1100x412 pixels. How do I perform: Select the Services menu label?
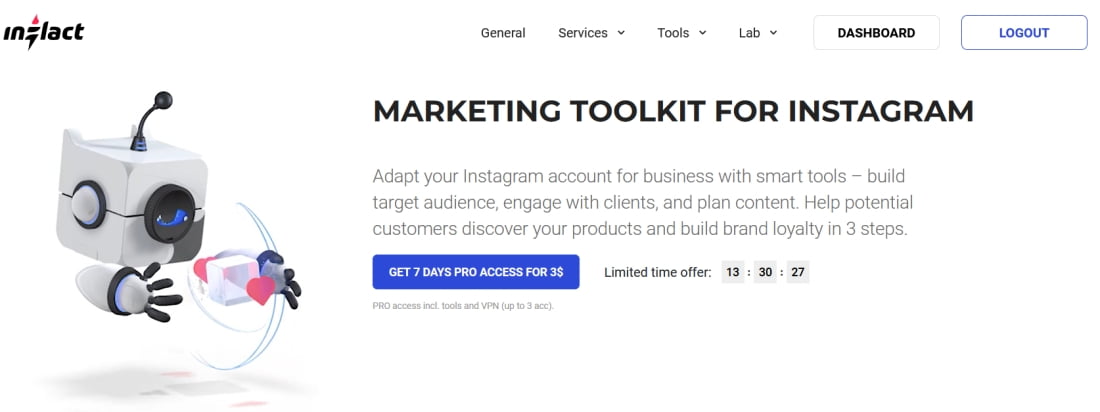tap(583, 33)
